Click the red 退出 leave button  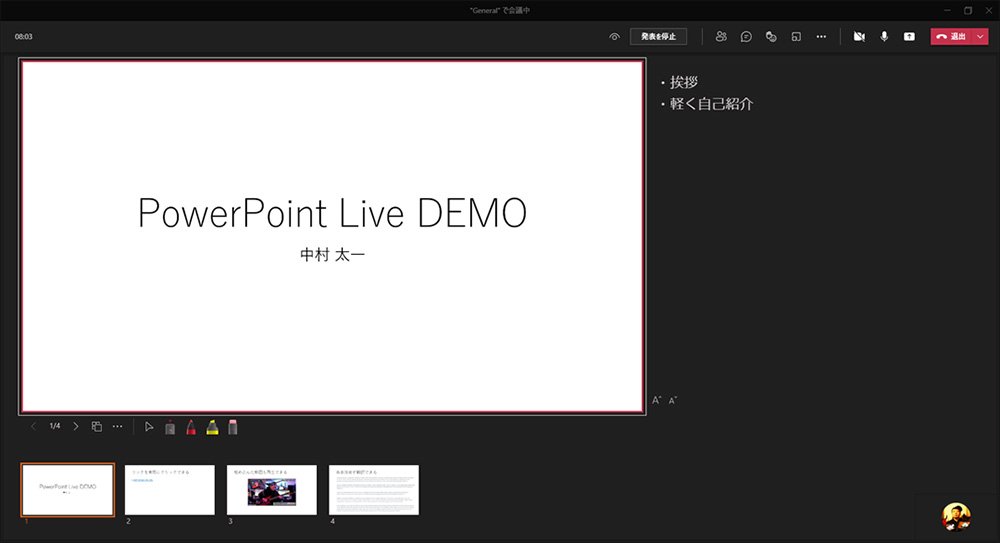pyautogui.click(x=952, y=36)
